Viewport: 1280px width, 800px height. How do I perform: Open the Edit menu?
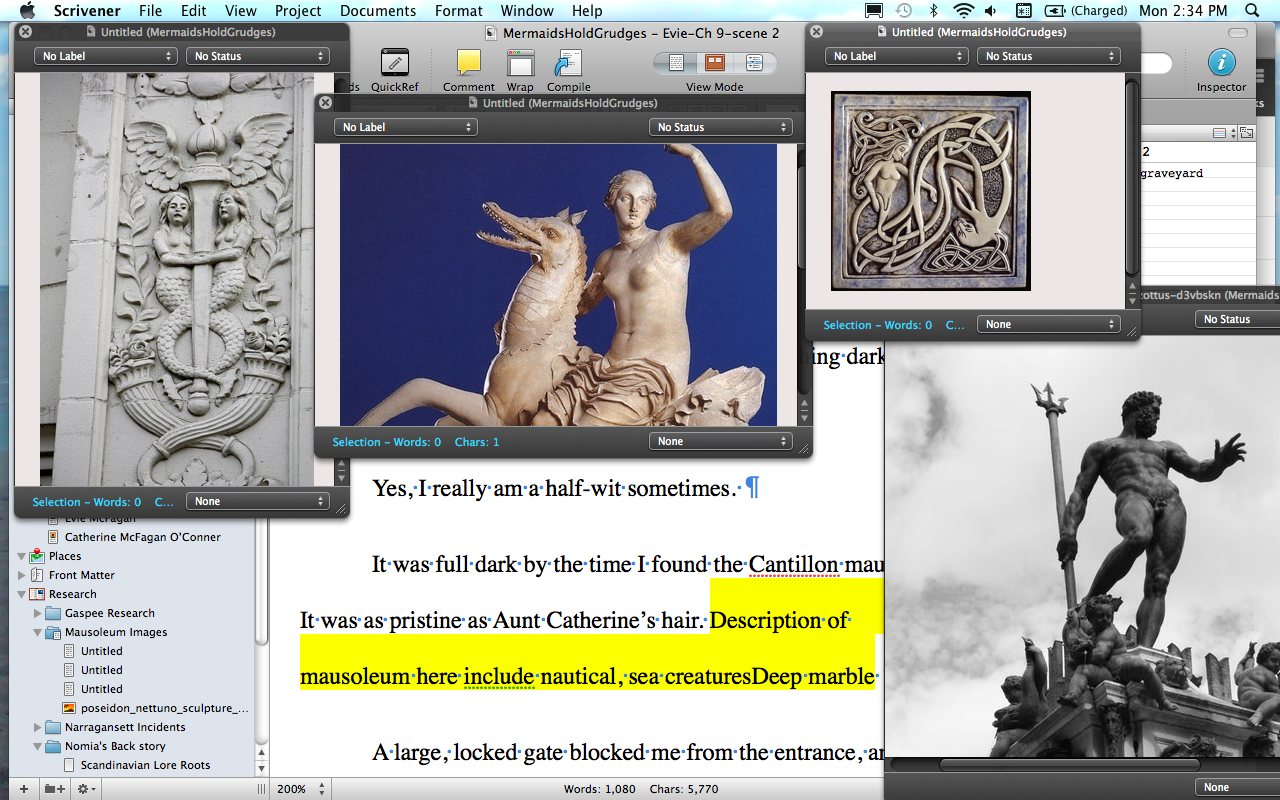point(194,11)
